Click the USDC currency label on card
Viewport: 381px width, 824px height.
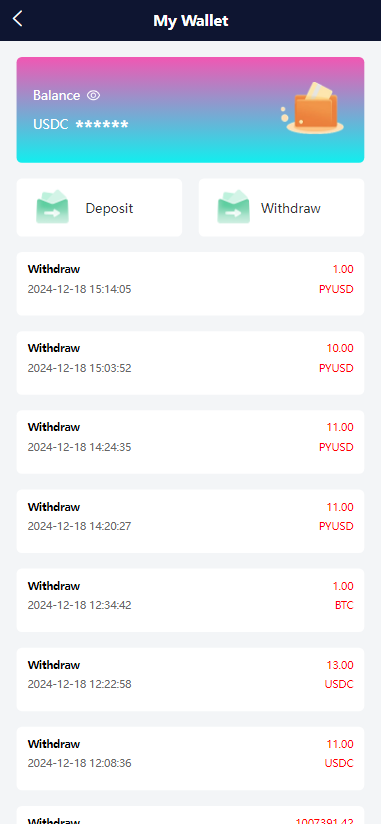(50, 125)
